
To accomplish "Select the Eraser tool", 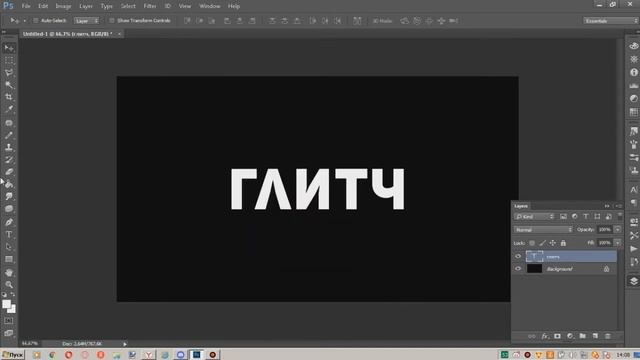I will (x=9, y=172).
